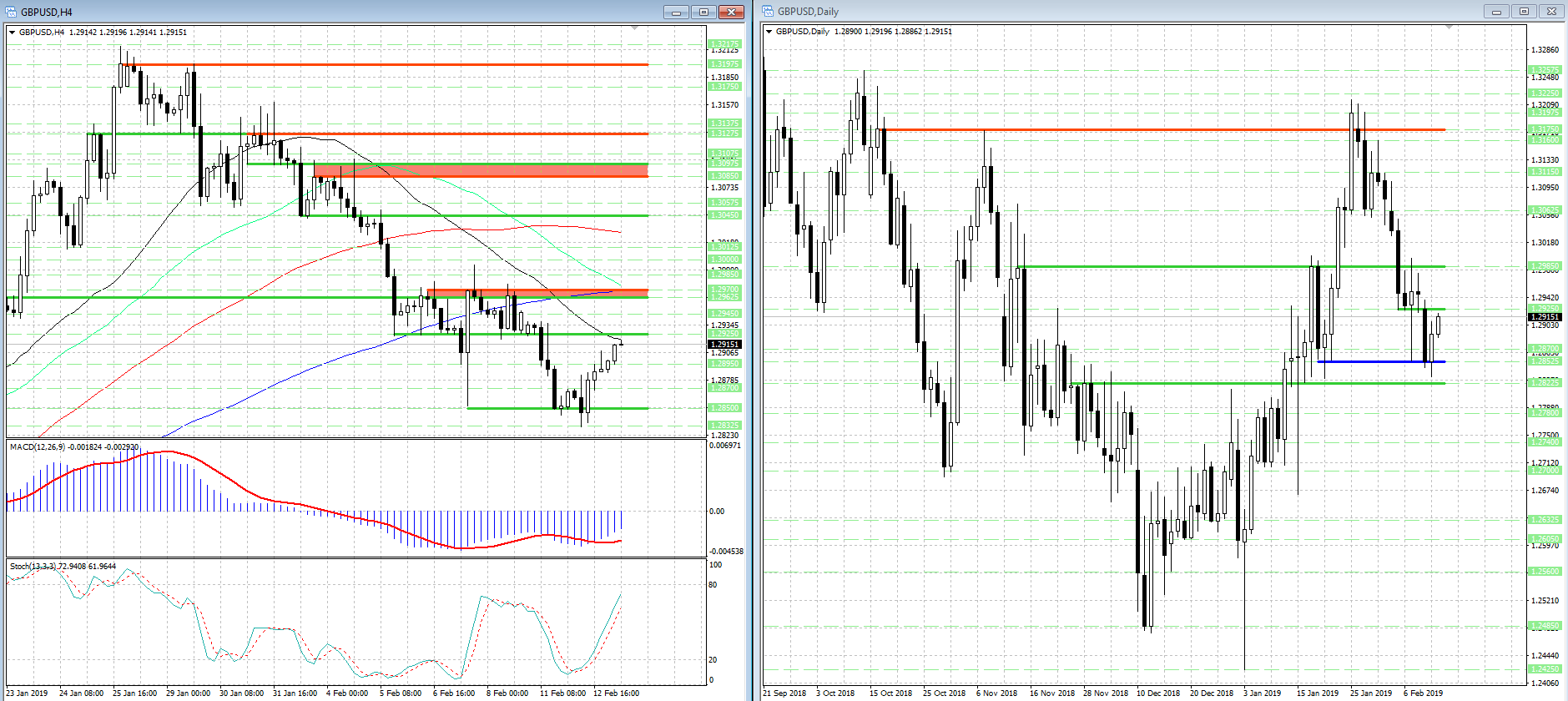The height and width of the screenshot is (701, 1568).
Task: Click the 6 Feb 2019 date on Daily axis
Action: [x=1423, y=693]
